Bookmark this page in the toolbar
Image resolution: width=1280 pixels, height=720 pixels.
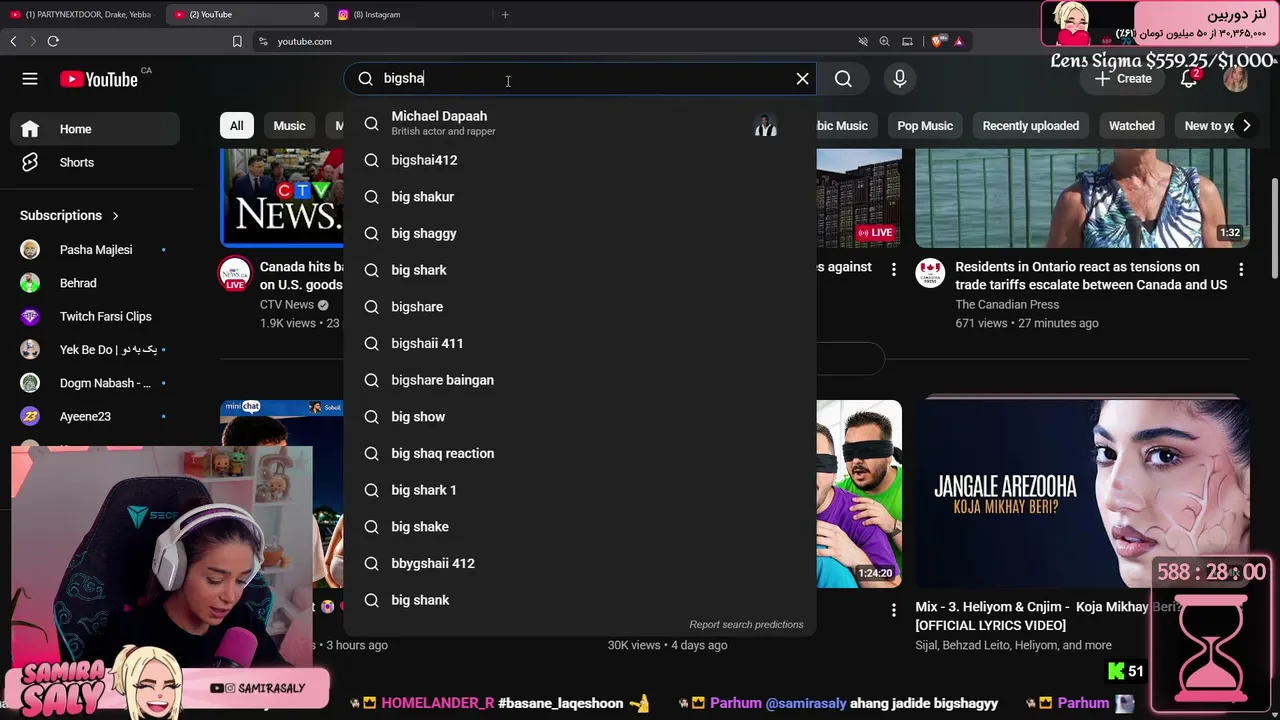point(237,41)
